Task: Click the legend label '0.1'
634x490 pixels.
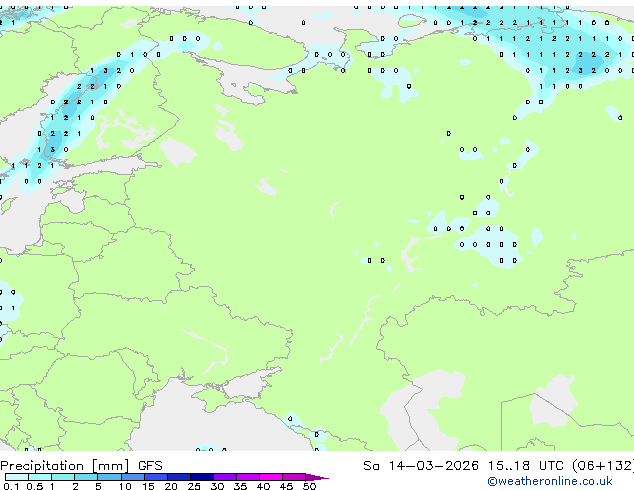Action: 11,486
